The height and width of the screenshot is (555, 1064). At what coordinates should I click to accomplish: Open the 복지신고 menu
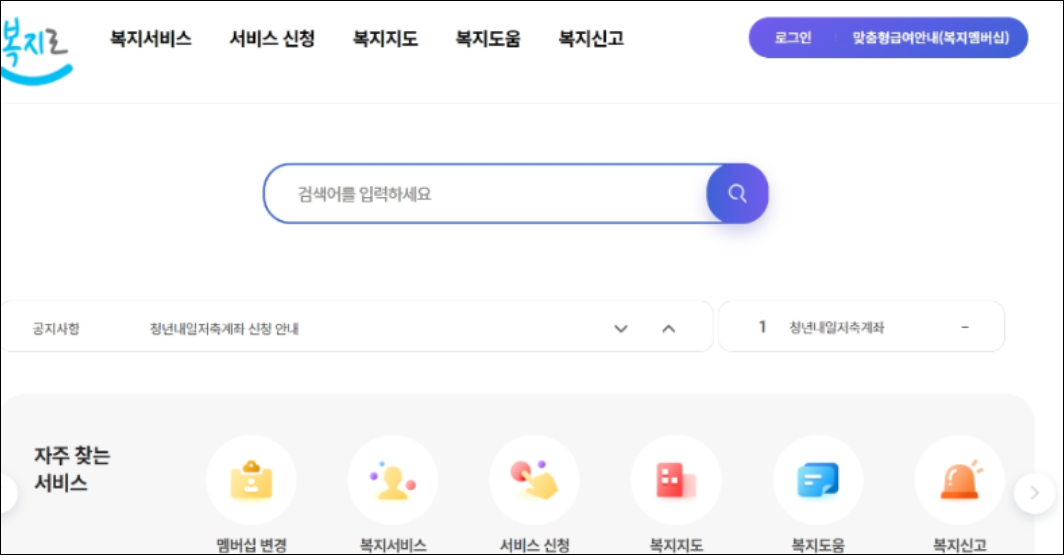point(591,39)
